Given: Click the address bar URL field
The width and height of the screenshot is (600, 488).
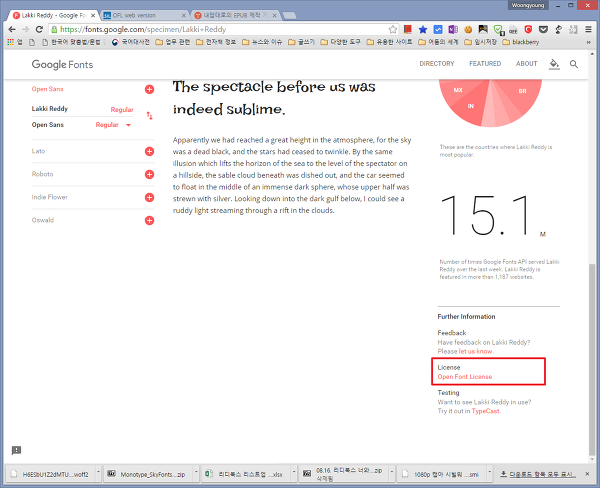Looking at the screenshot, I should [222, 29].
